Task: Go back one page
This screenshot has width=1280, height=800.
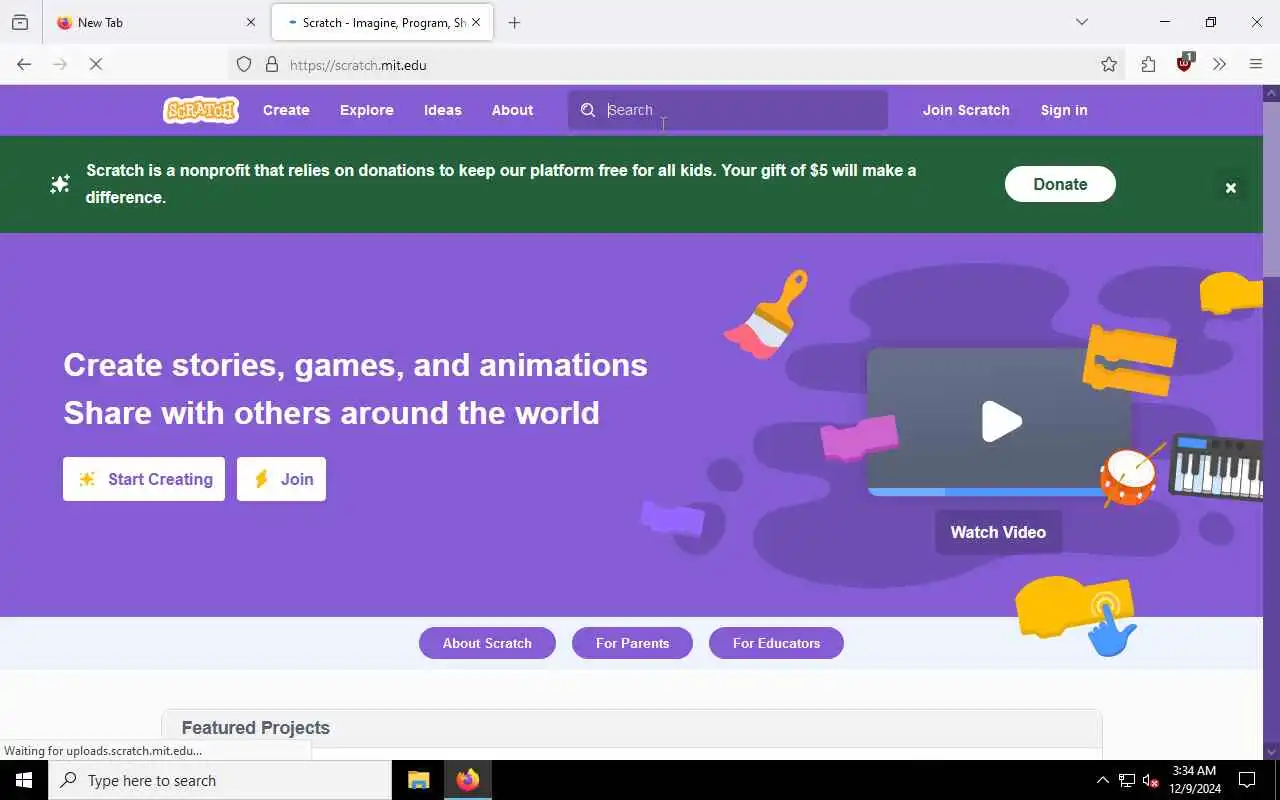Action: click(x=24, y=65)
